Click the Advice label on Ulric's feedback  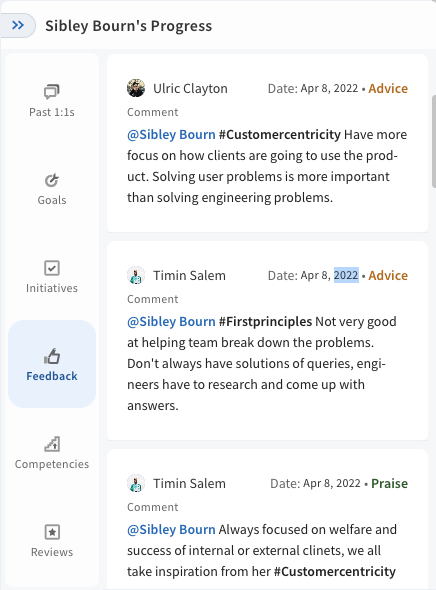(388, 88)
